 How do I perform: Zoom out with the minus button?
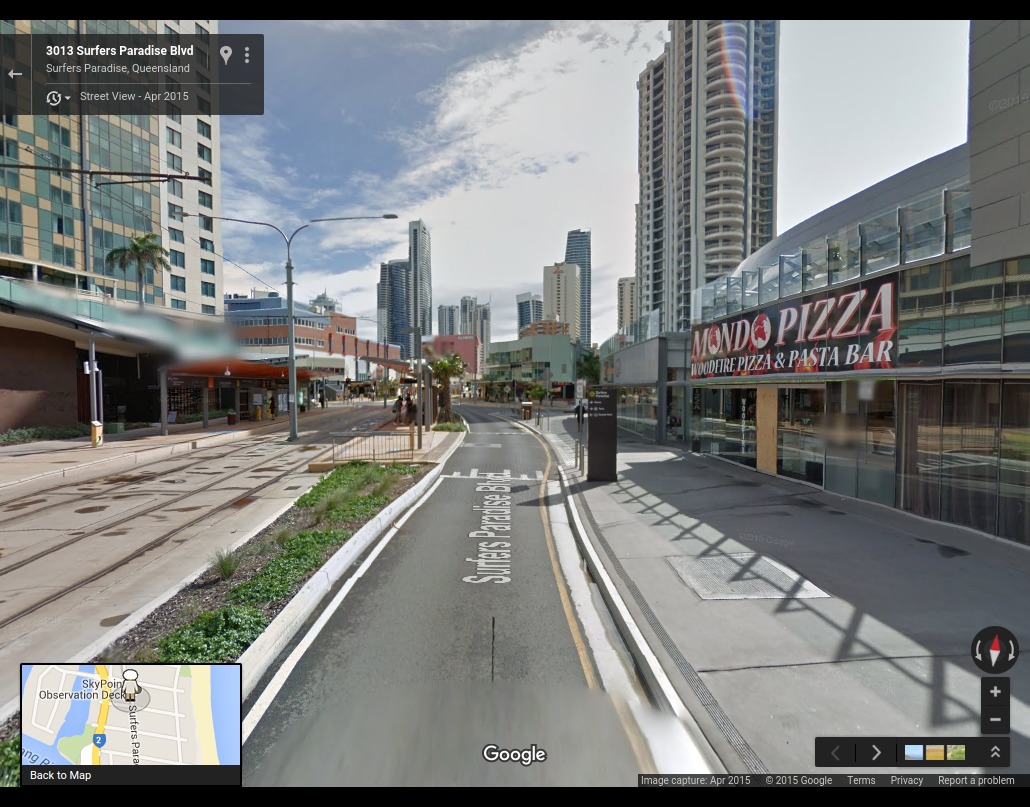click(995, 720)
